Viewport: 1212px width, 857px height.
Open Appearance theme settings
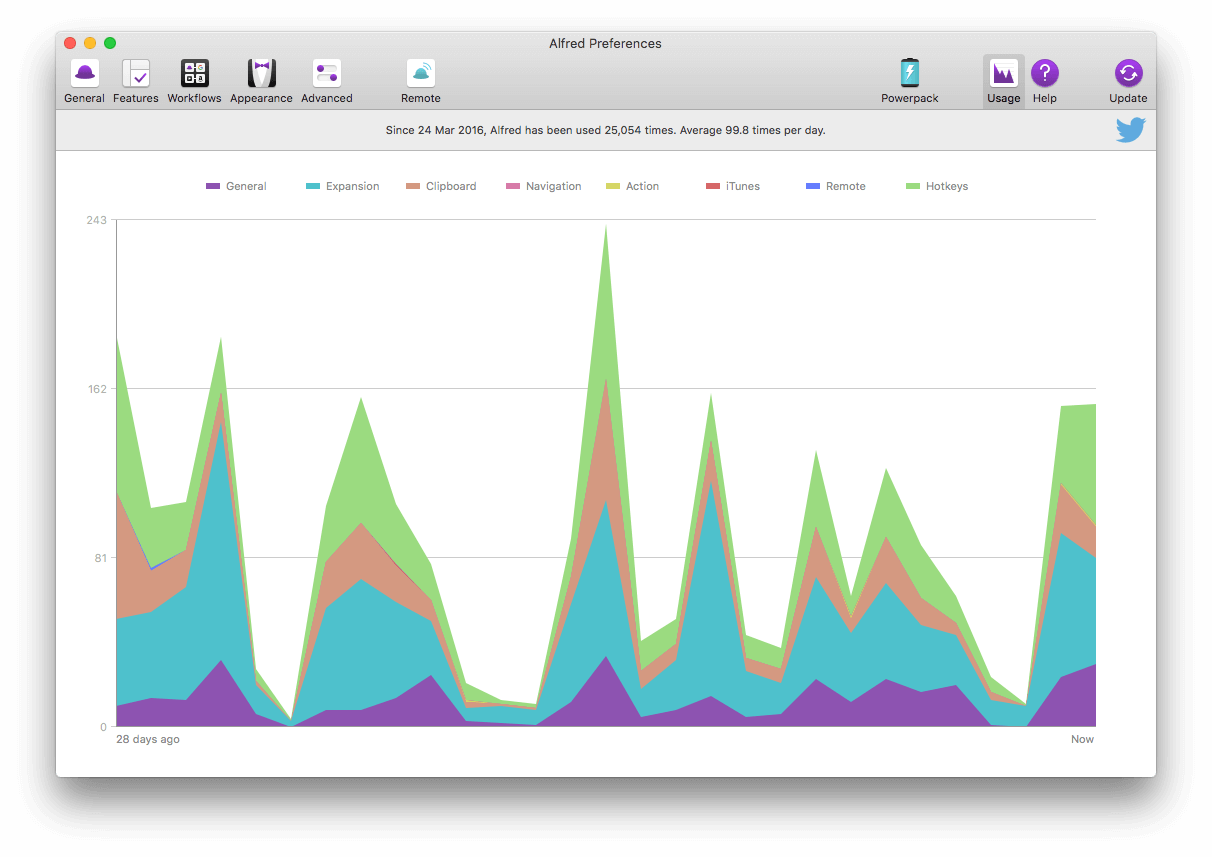[261, 75]
